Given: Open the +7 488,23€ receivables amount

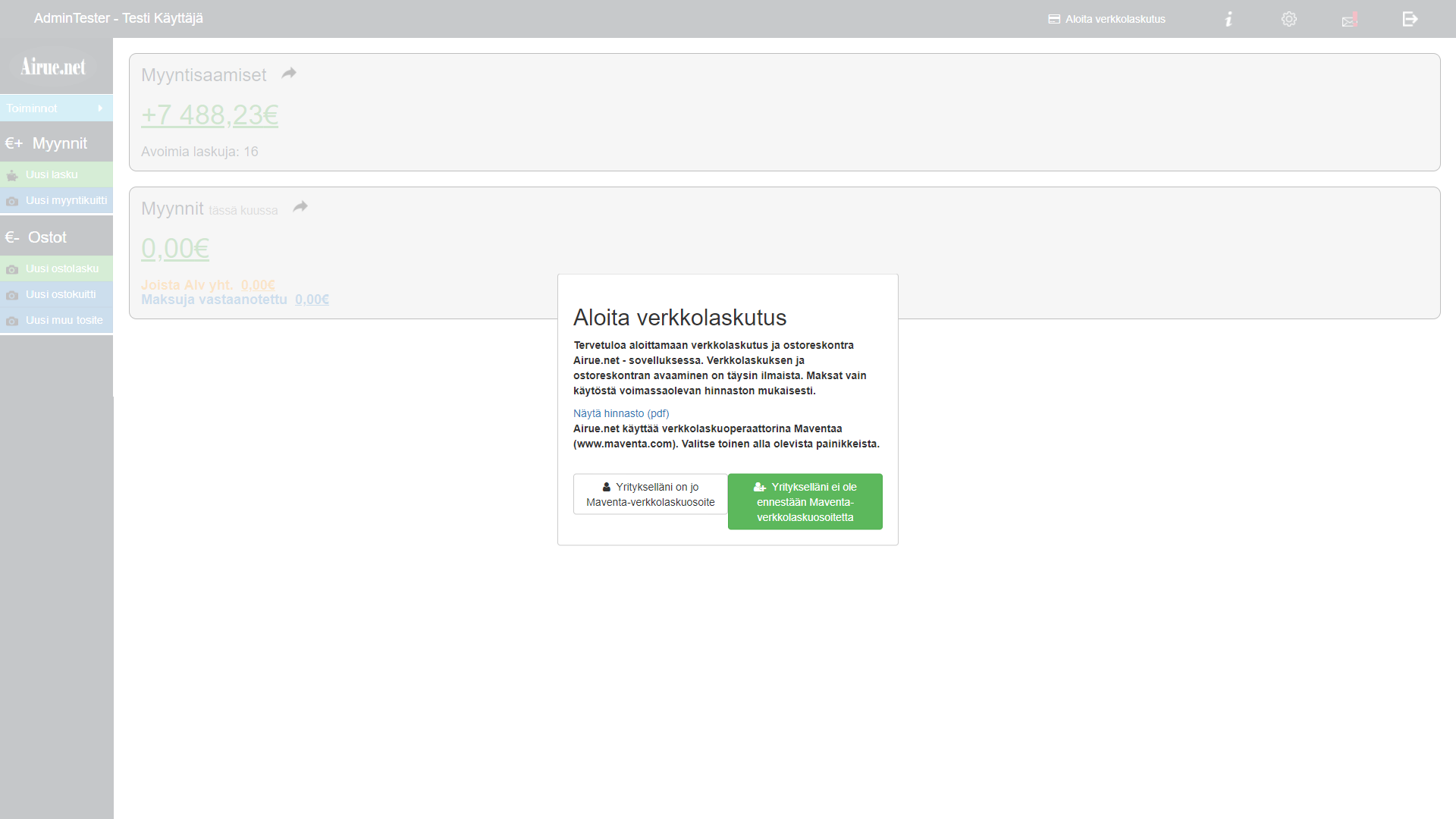Looking at the screenshot, I should click(210, 115).
